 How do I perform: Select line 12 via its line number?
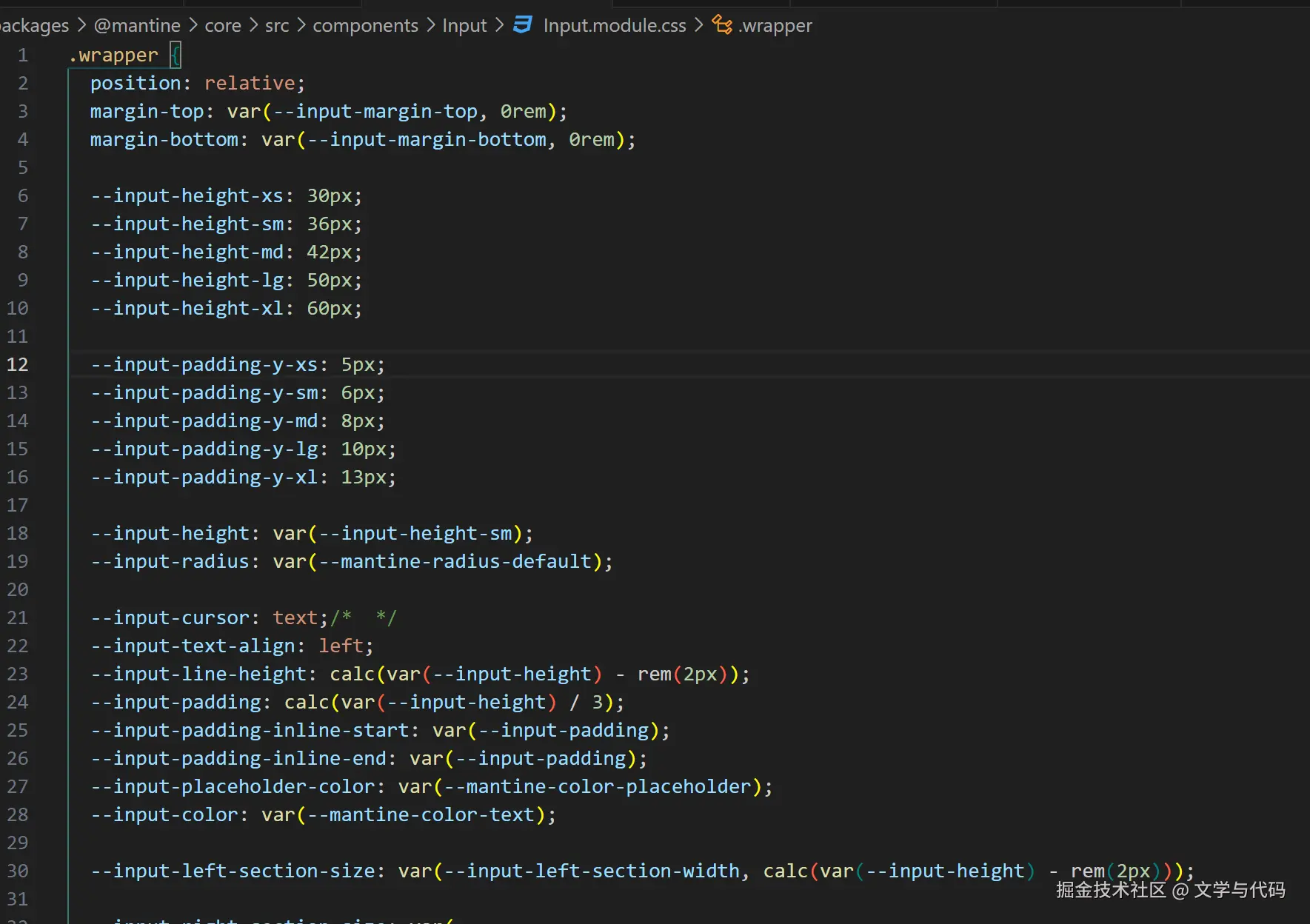click(18, 364)
